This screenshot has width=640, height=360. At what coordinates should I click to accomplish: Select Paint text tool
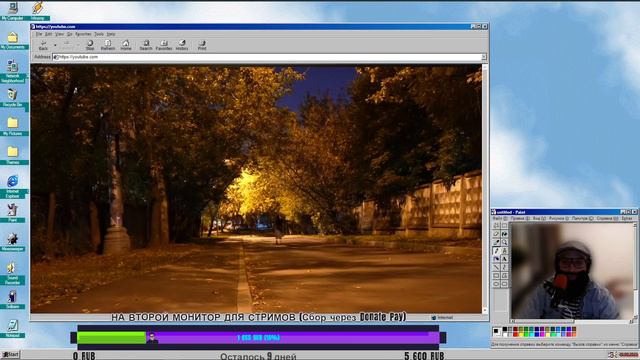pos(504,259)
